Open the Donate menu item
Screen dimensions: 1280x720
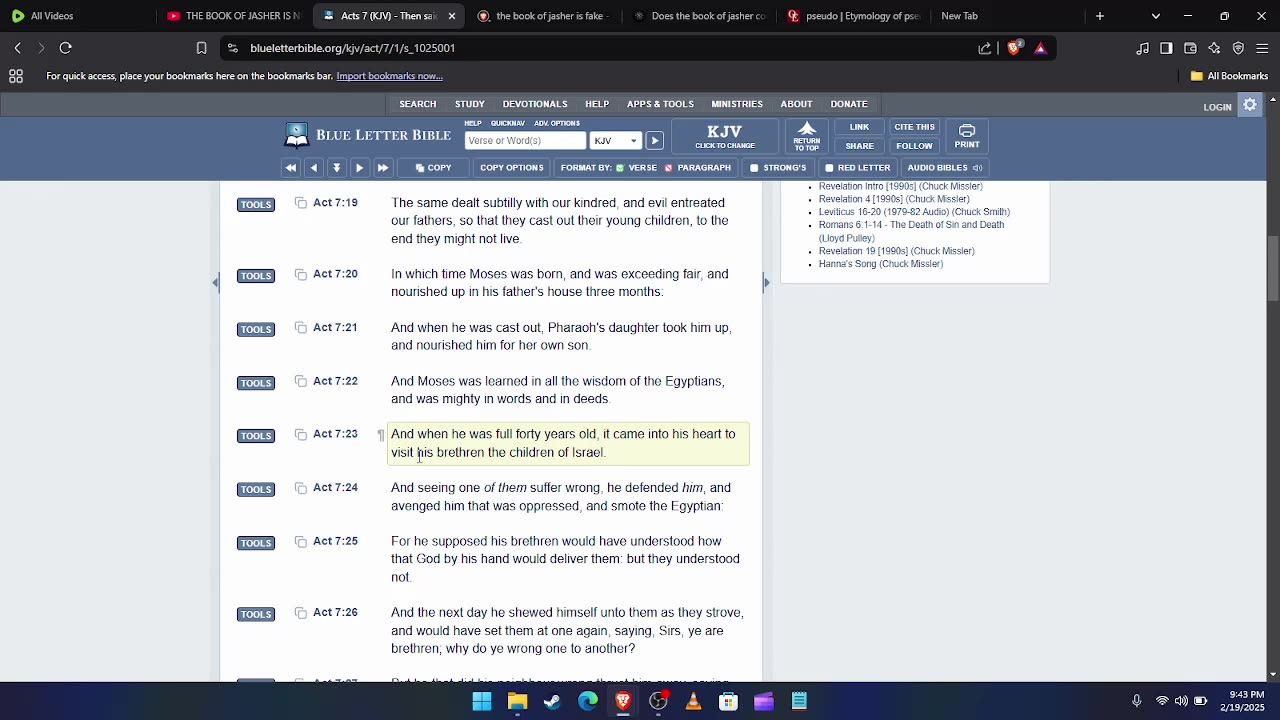pyautogui.click(x=849, y=104)
